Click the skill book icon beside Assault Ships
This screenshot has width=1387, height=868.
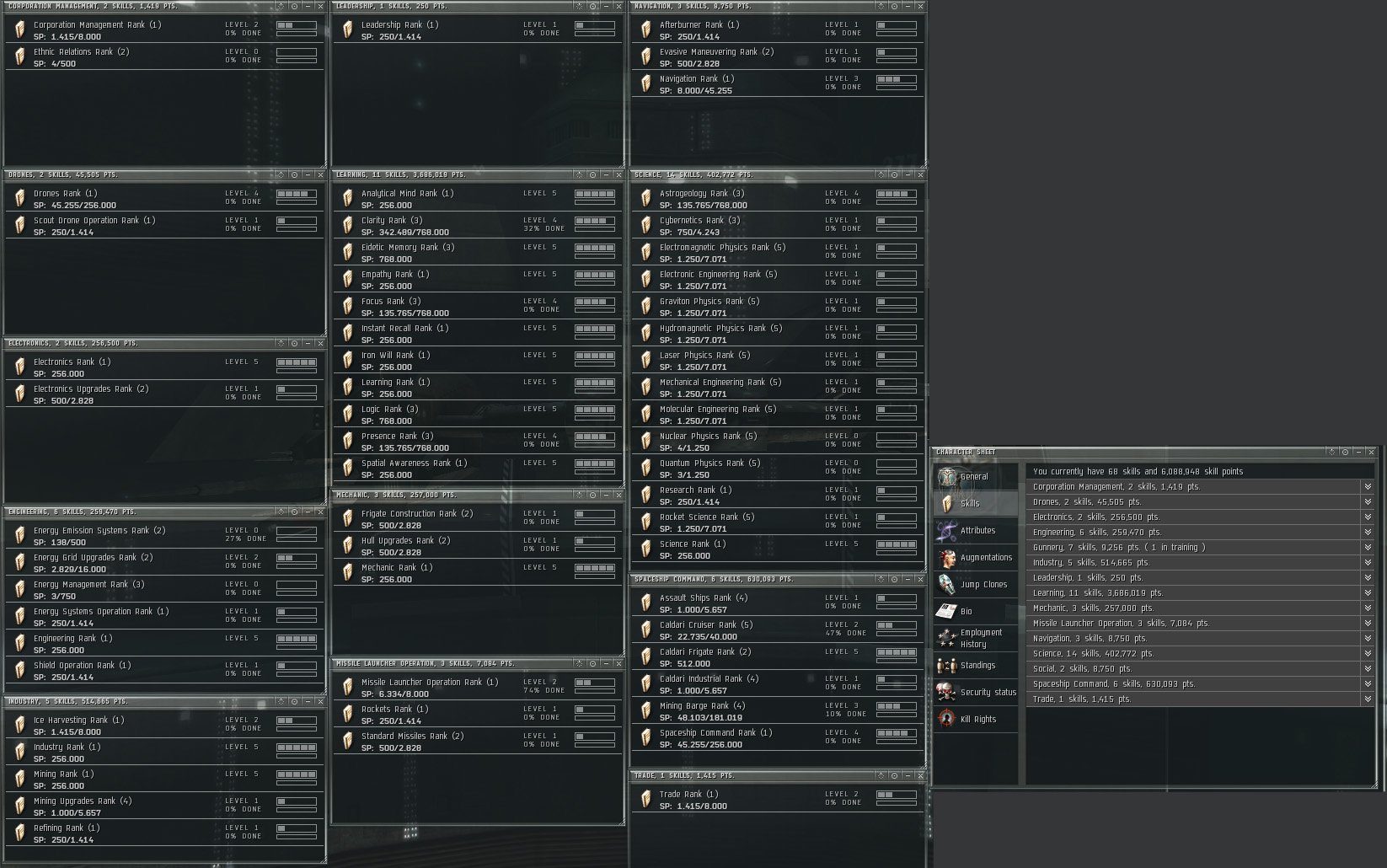646,603
